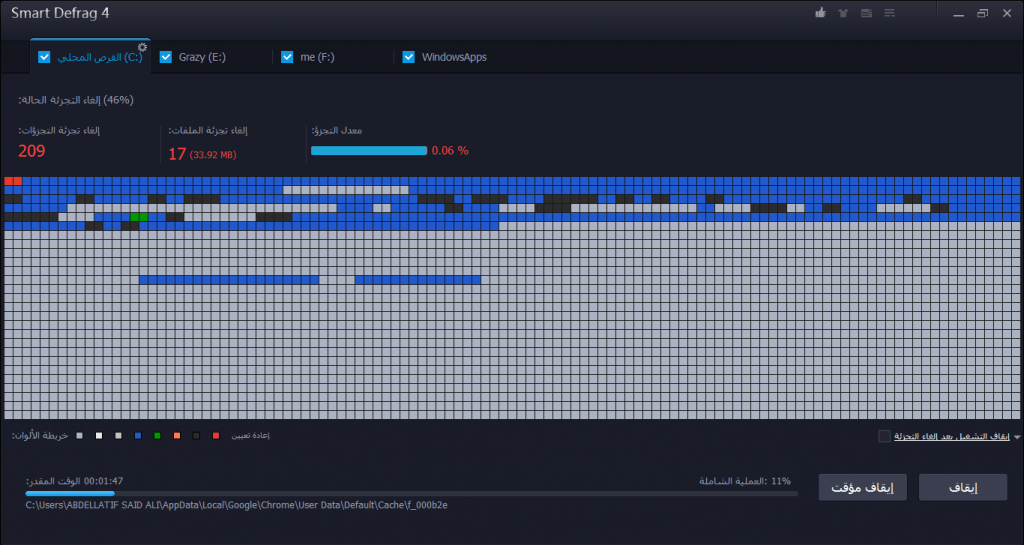Screen dimensions: 1024x545
Task: Click the estimated time 00:01:47
Action: point(103,481)
